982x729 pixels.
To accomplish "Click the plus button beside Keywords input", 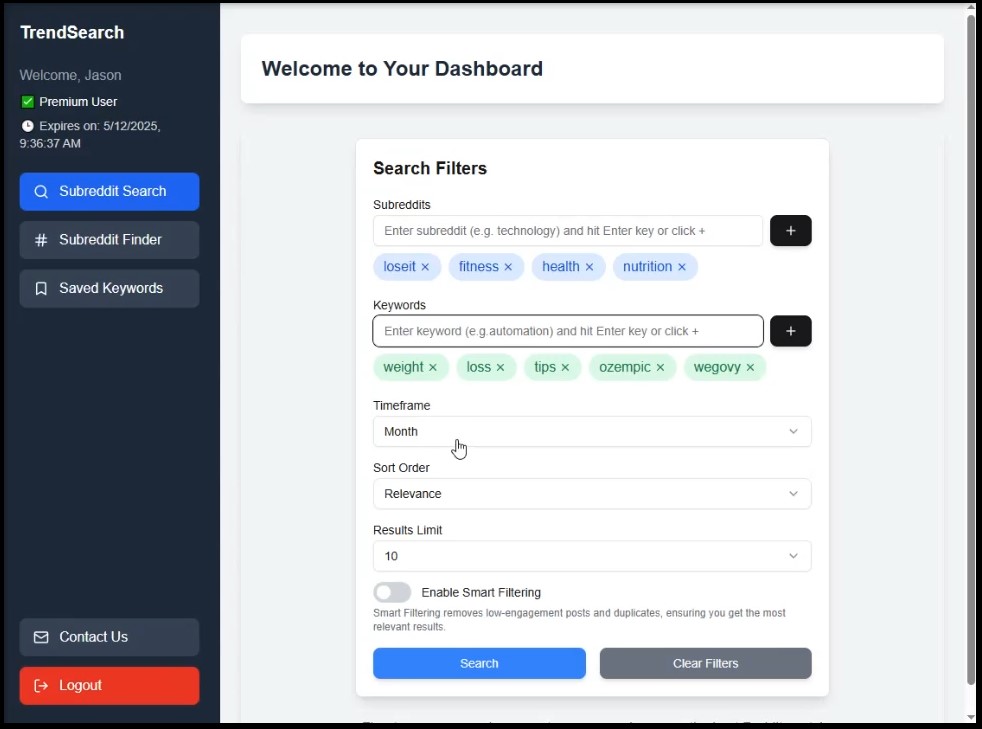I will [790, 331].
